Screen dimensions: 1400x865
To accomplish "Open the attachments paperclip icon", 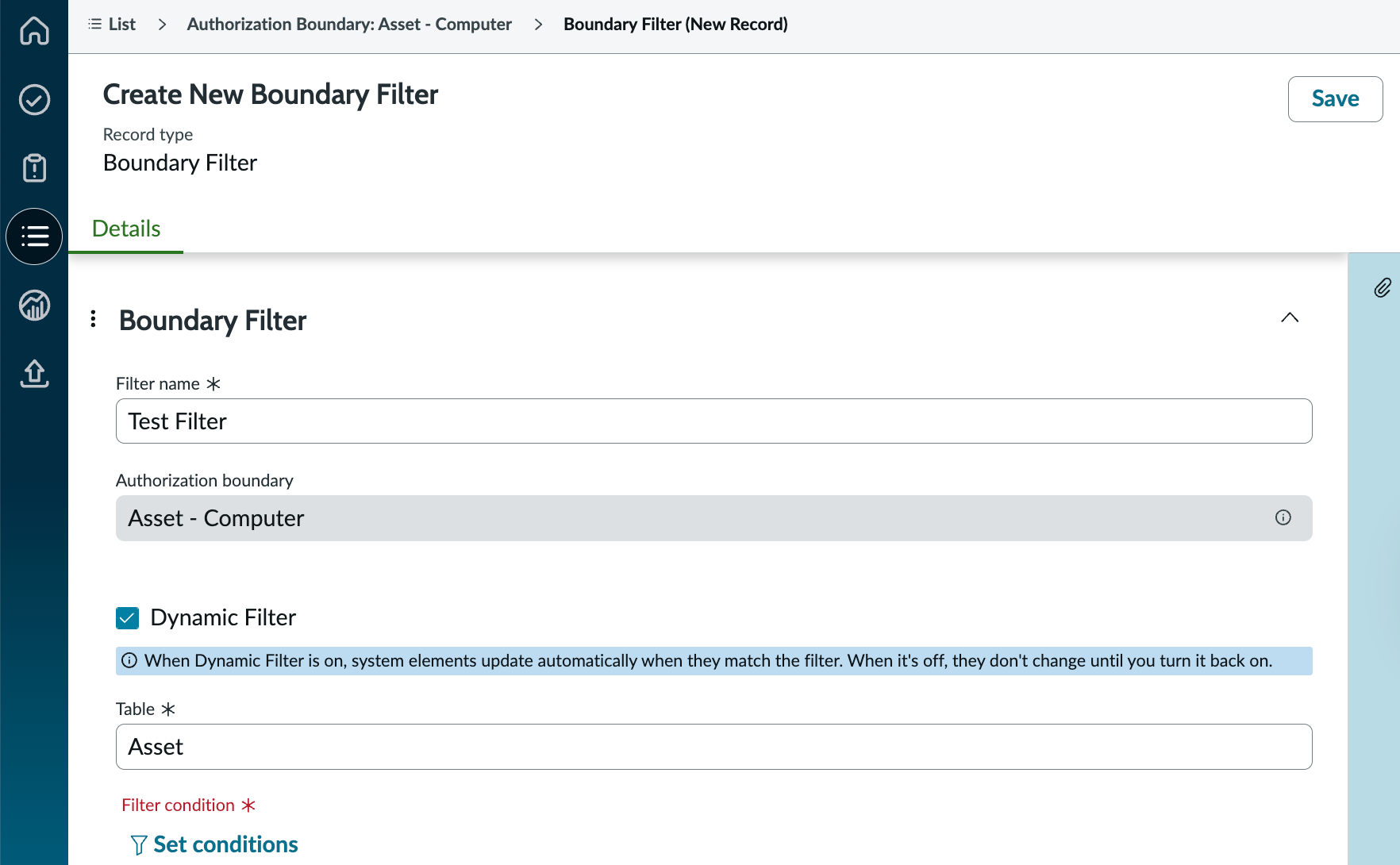I will tap(1383, 287).
